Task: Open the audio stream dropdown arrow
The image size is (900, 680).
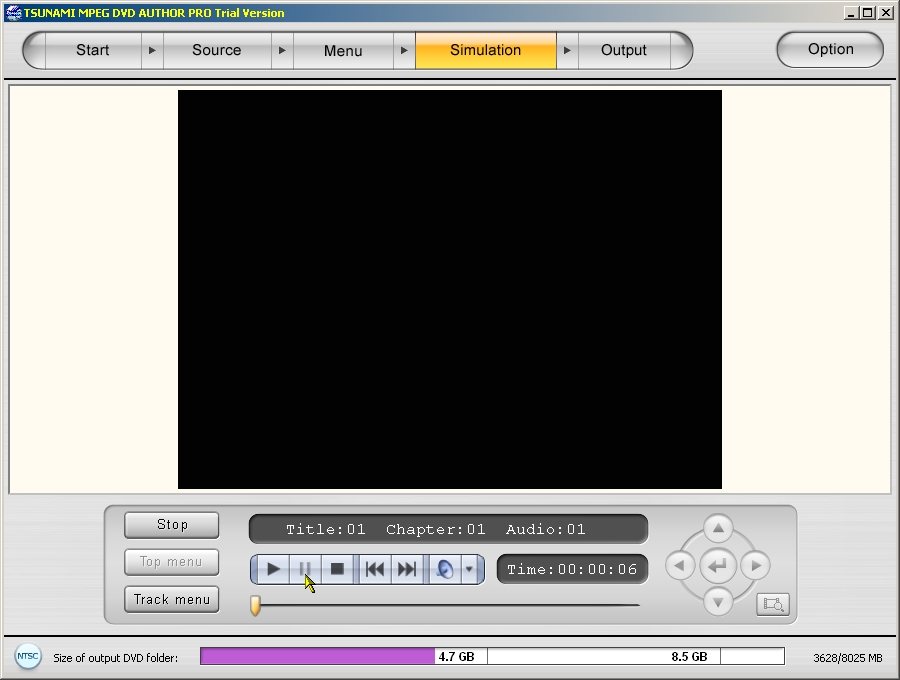Action: tap(469, 569)
